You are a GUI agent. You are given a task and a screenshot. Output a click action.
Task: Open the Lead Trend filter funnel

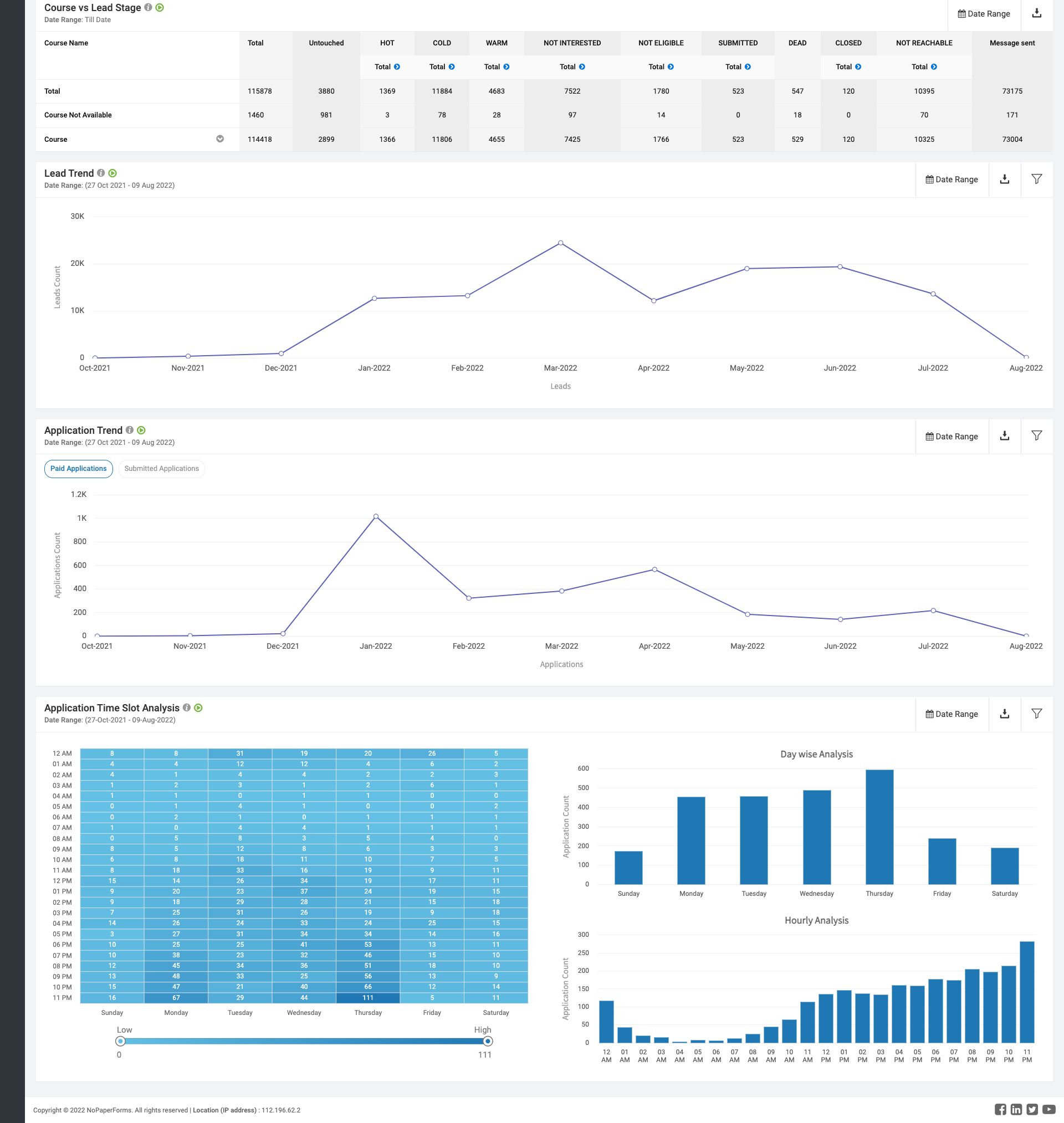[x=1036, y=179]
